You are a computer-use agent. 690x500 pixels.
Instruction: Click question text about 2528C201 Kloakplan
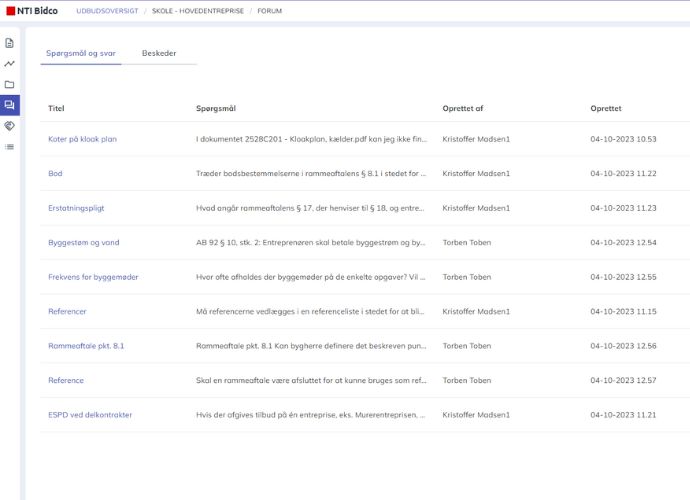[x=312, y=139]
